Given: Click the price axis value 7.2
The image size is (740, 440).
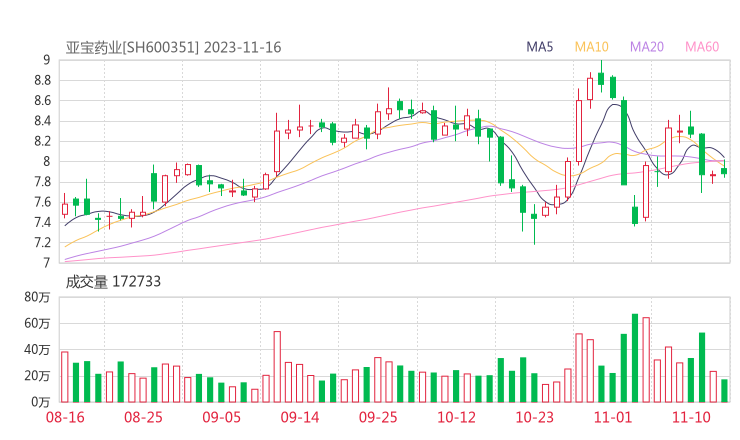Looking at the screenshot, I should (x=42, y=243).
